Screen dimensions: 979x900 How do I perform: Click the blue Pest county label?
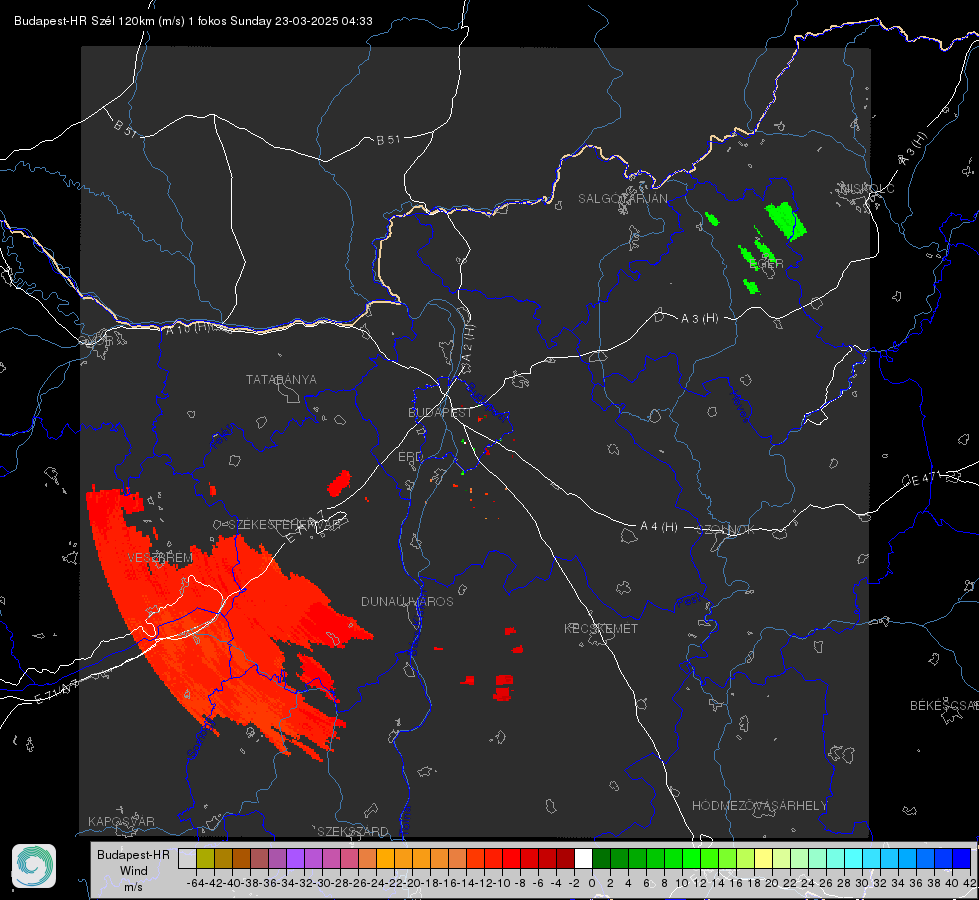(x=689, y=601)
